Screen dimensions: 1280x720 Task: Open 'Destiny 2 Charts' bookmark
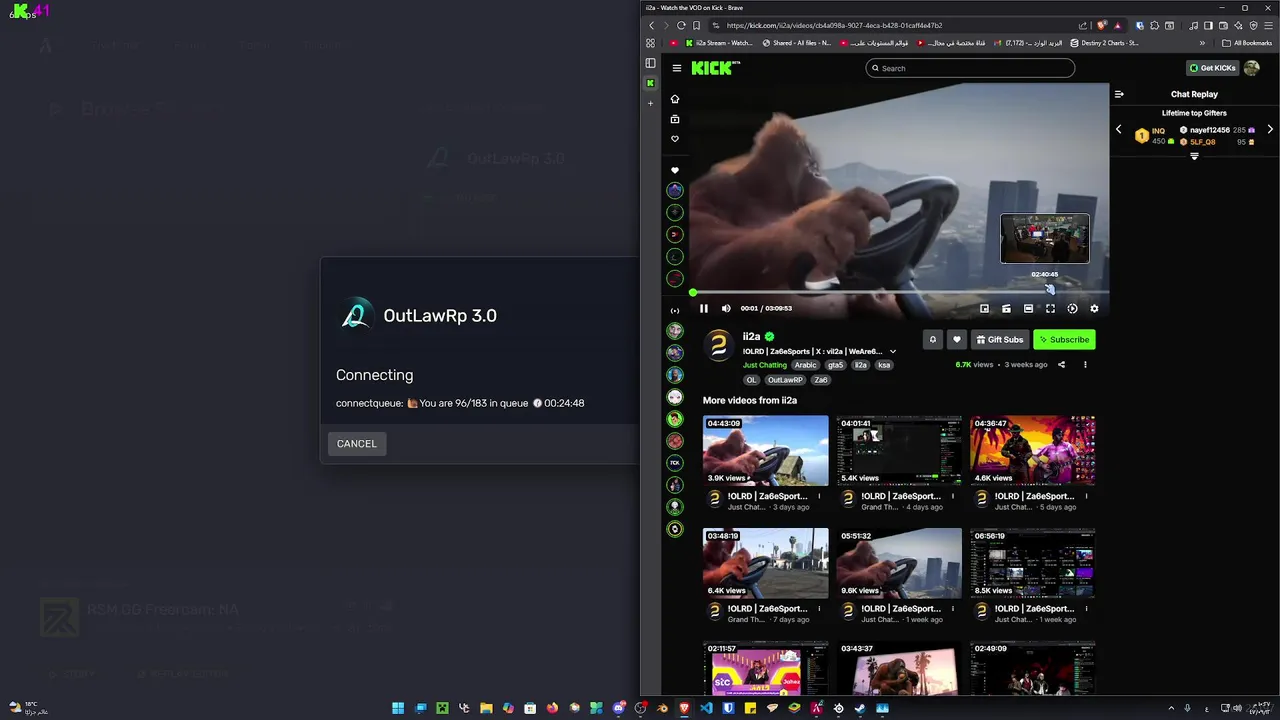coord(1104,43)
